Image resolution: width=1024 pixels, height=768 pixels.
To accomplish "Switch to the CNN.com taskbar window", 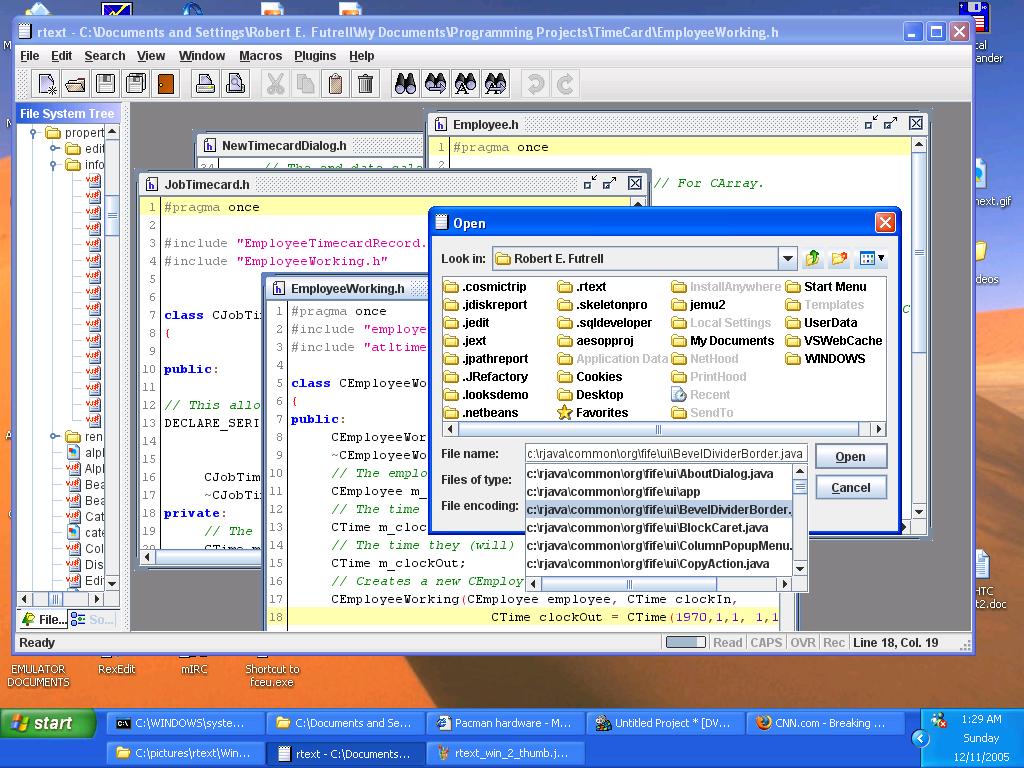I will click(820, 723).
